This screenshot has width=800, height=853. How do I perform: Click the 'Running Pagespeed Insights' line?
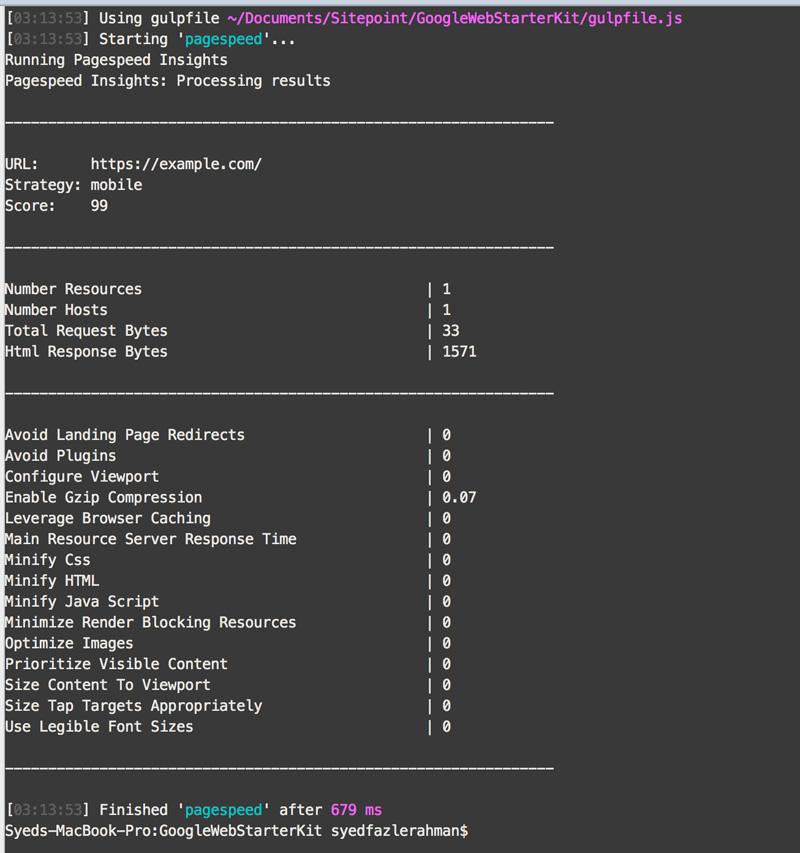[x=116, y=60]
